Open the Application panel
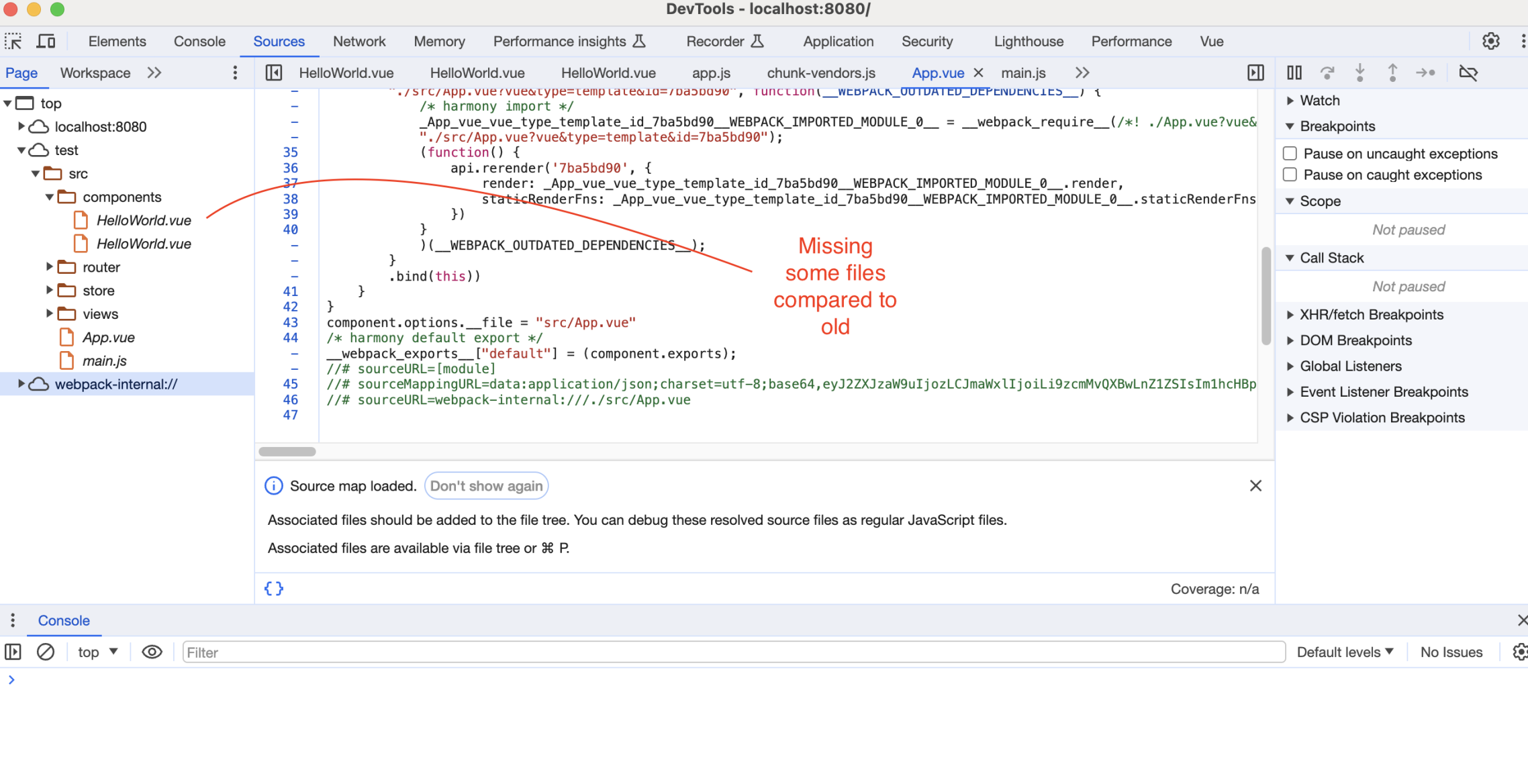 click(838, 41)
